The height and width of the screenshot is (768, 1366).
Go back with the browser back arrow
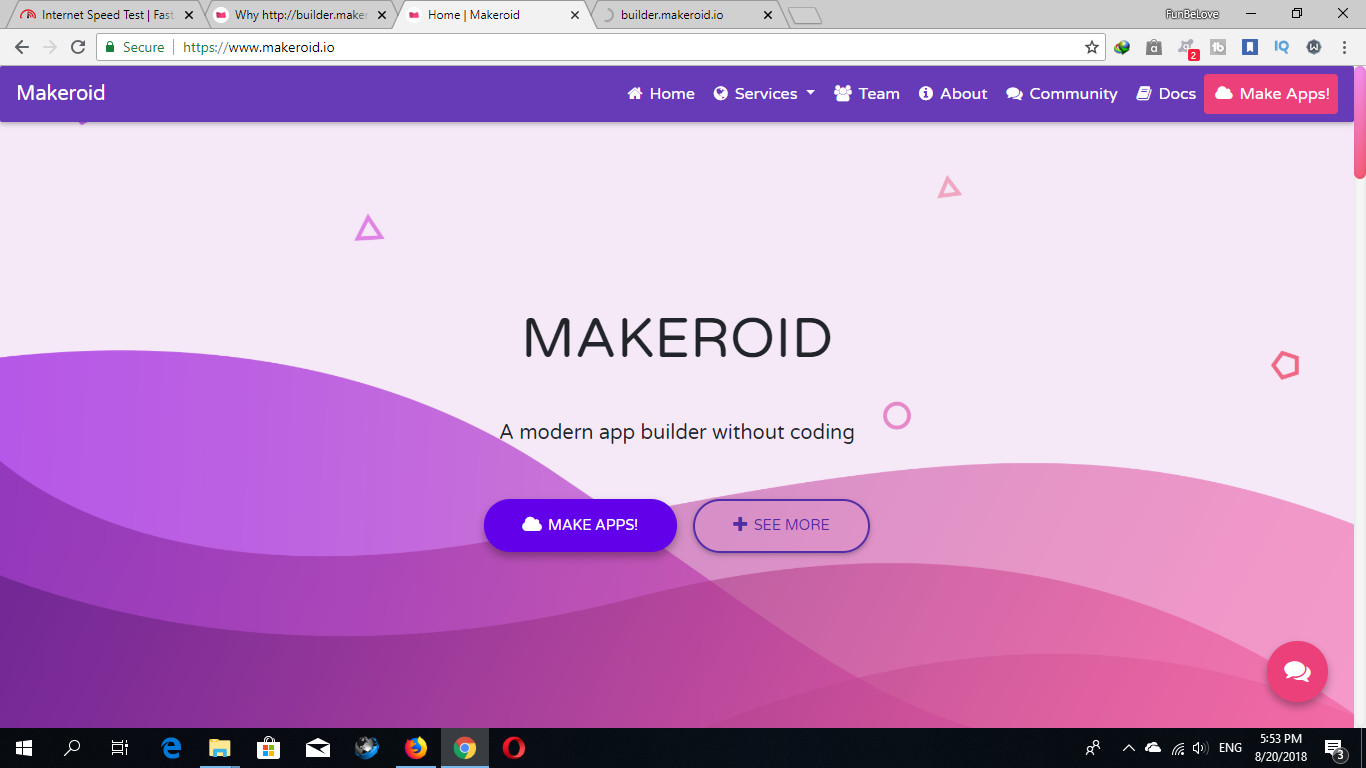[x=22, y=47]
